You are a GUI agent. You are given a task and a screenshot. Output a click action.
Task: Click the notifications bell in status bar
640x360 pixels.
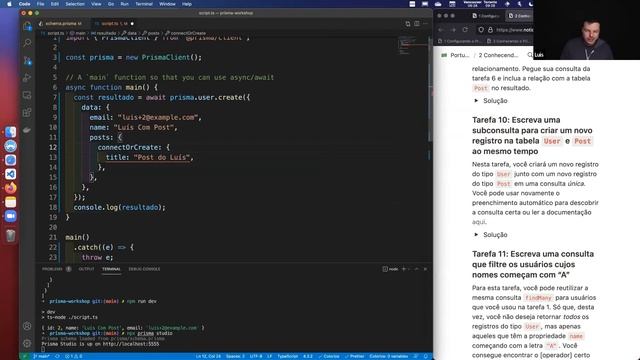pyautogui.click(x=426, y=356)
